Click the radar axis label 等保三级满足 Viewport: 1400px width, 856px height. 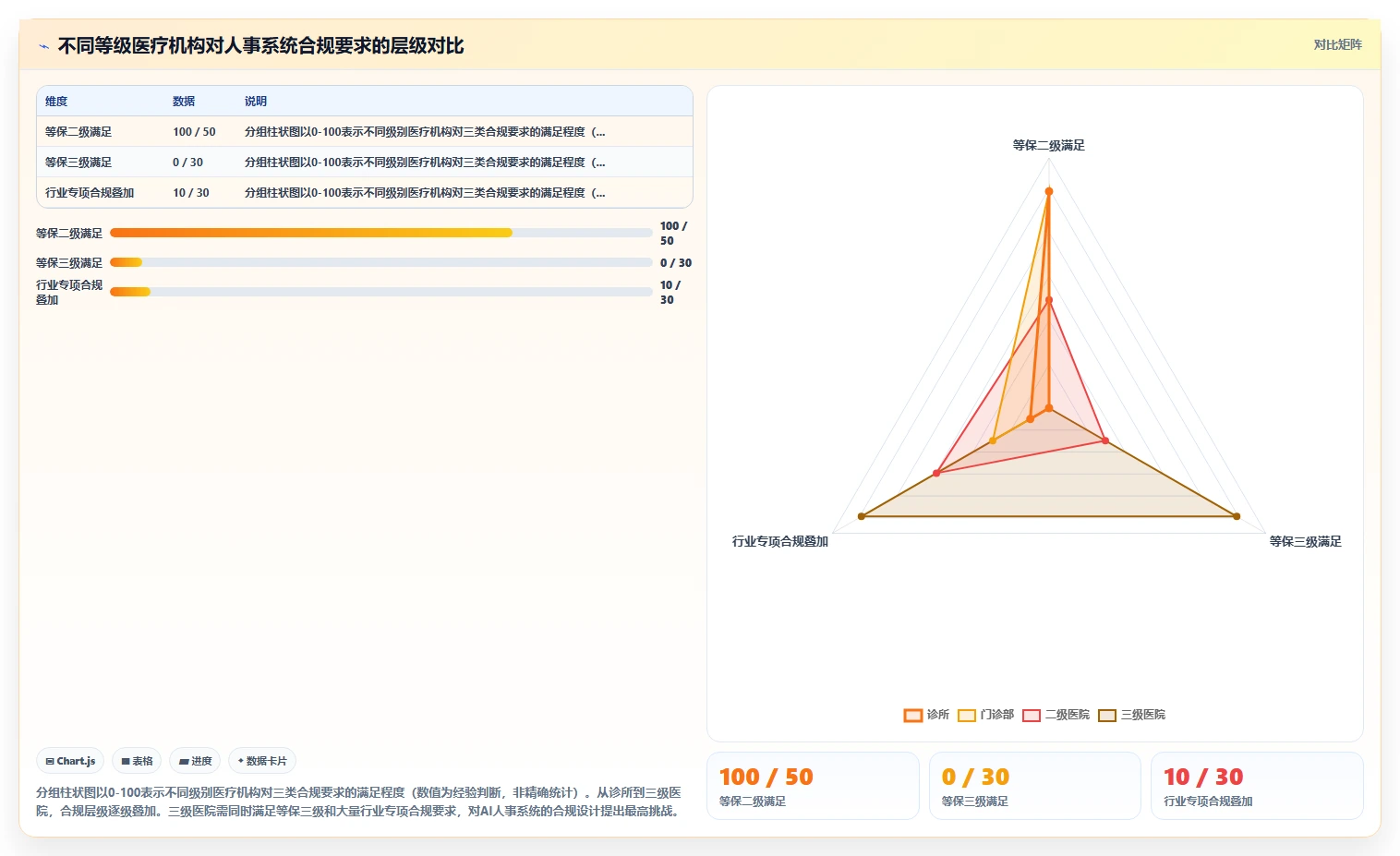1305,541
